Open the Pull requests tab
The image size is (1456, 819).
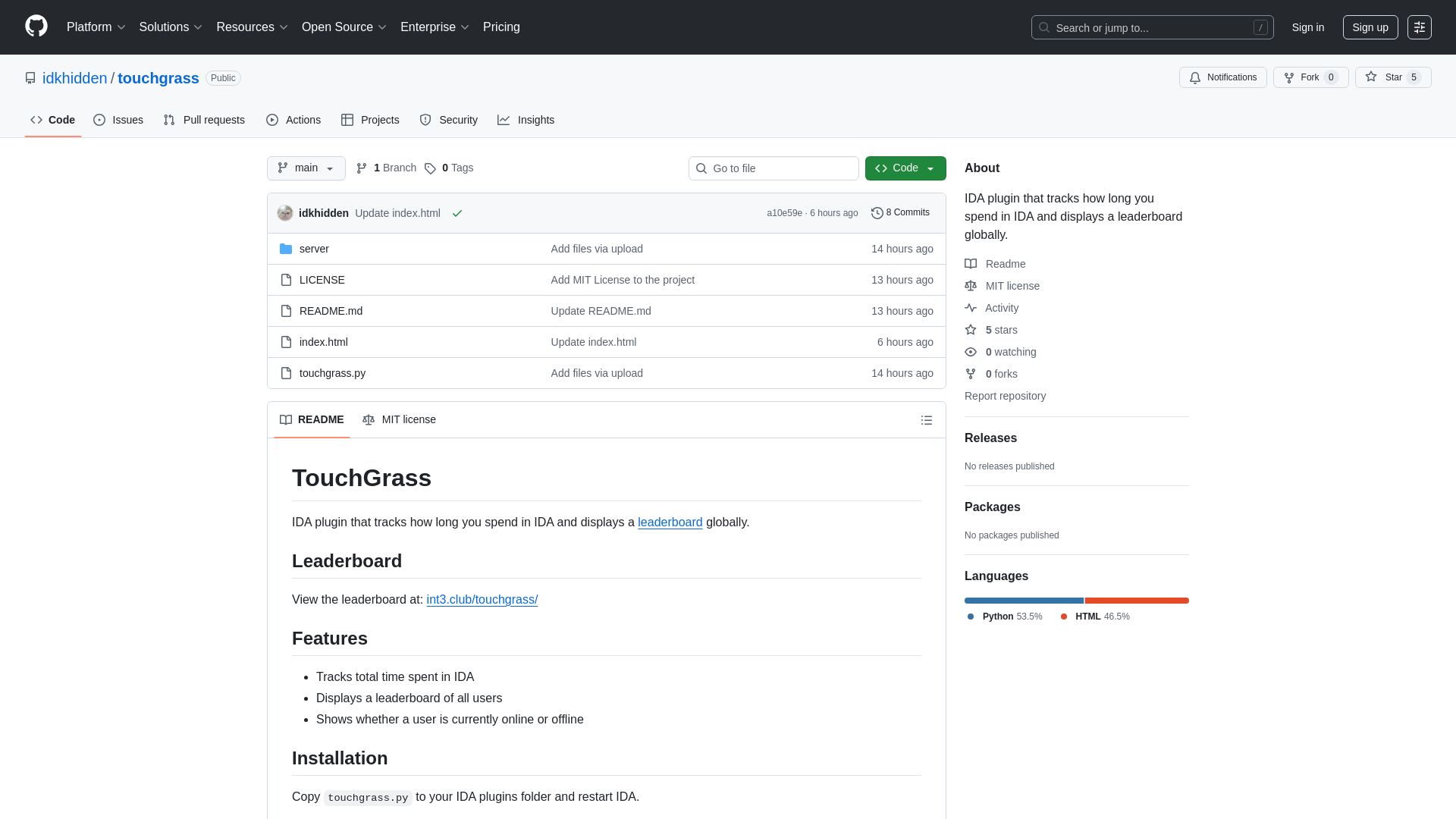pyautogui.click(x=203, y=120)
